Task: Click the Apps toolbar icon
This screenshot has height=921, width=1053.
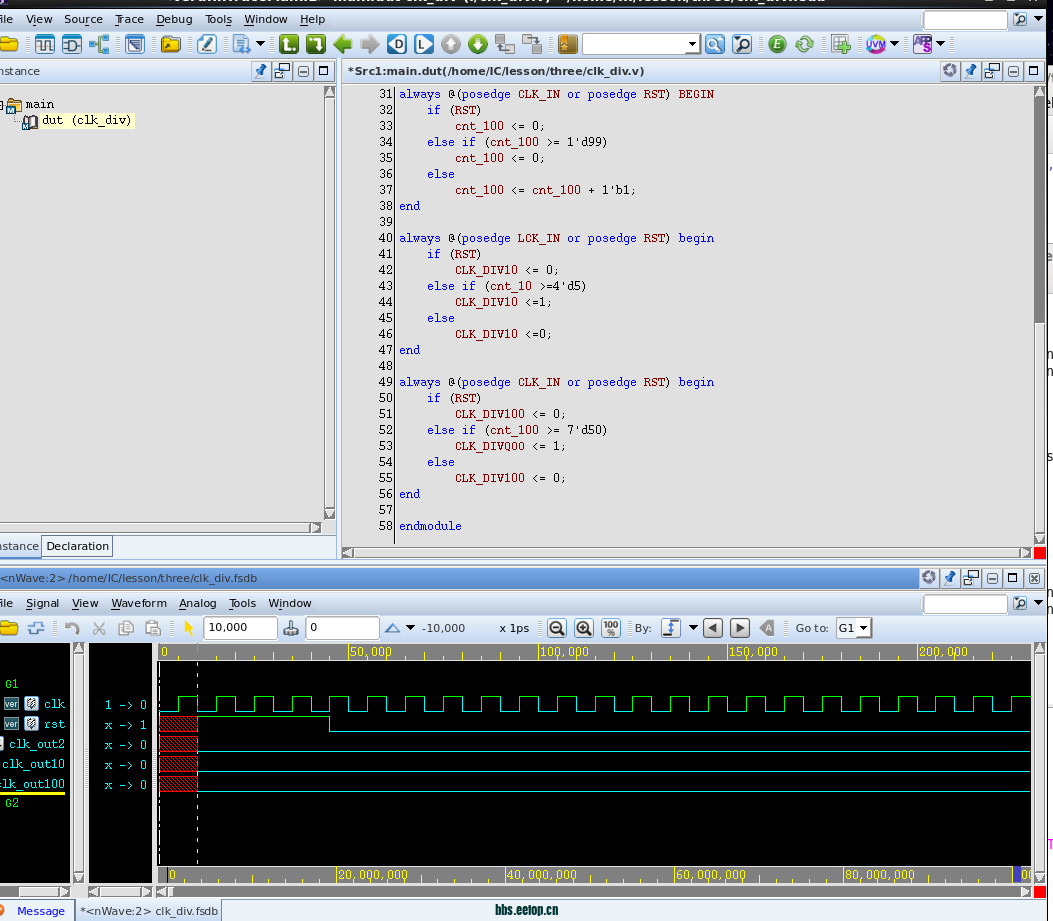Action: 922,45
